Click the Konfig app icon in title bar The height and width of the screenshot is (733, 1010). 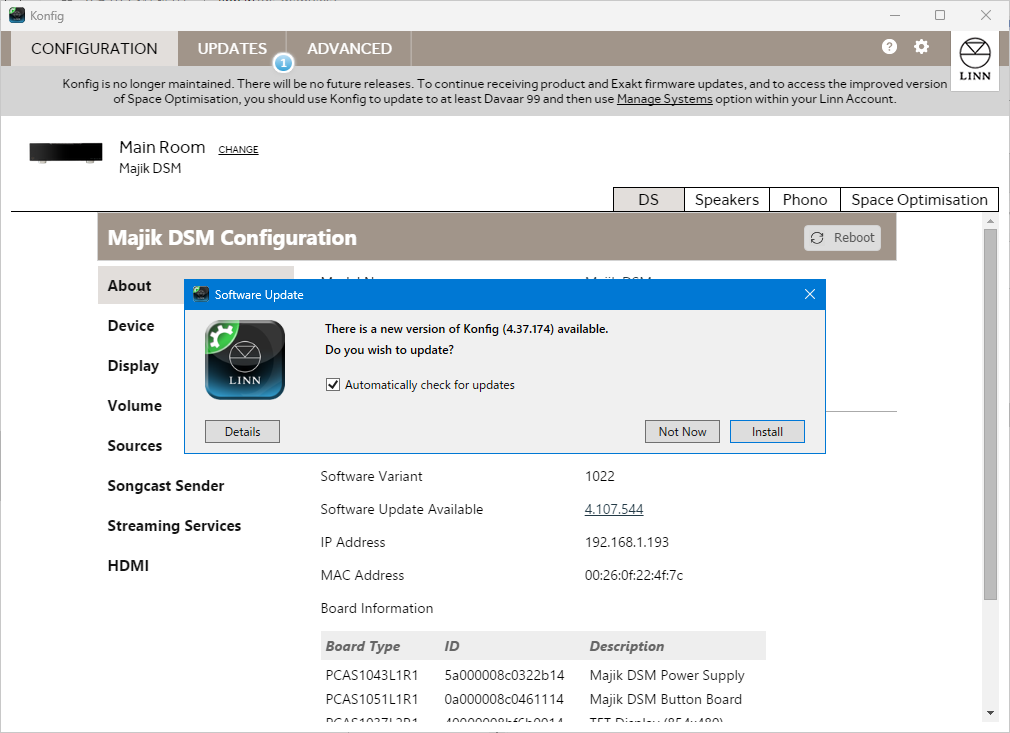(x=17, y=15)
